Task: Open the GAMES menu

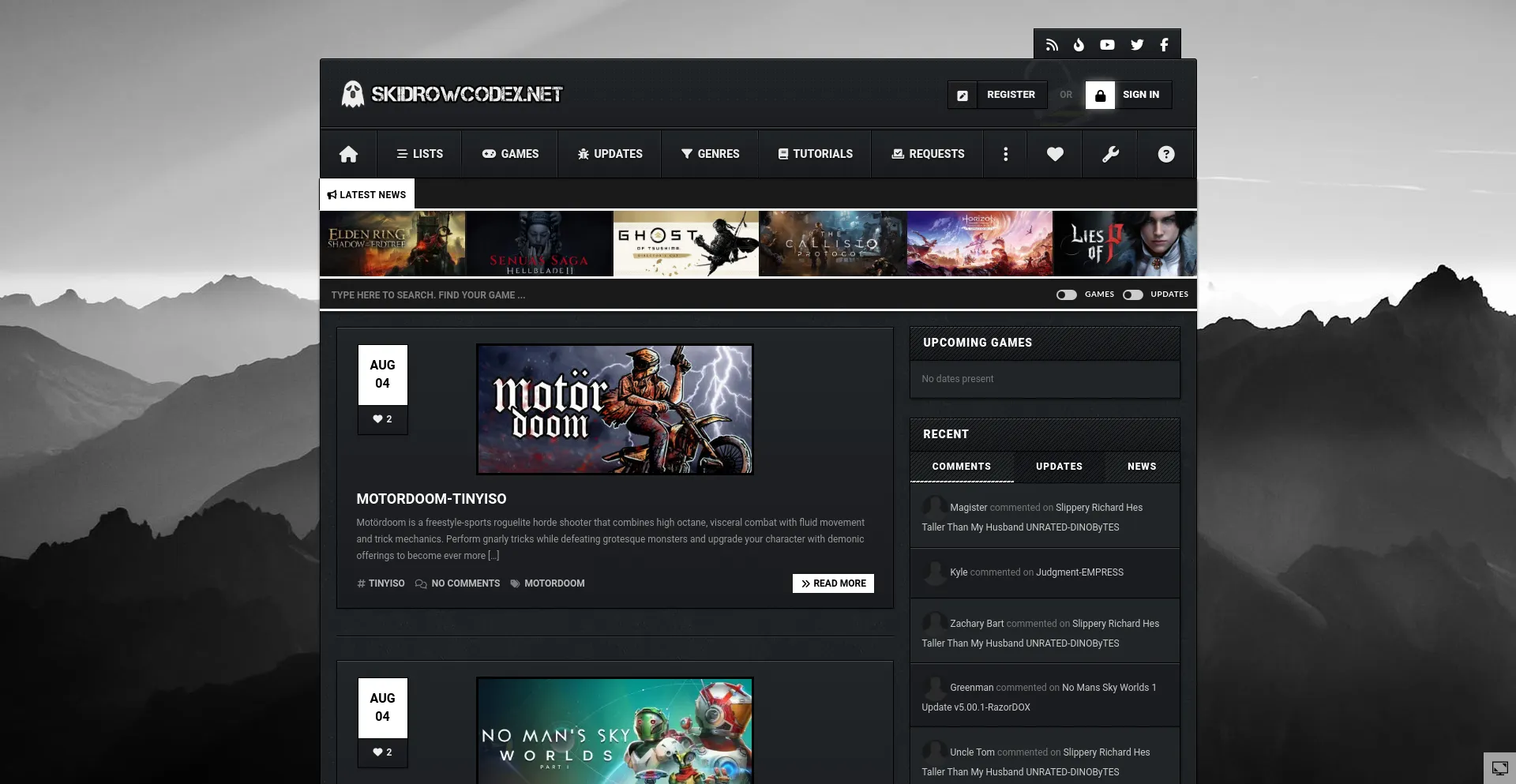Action: click(x=510, y=154)
